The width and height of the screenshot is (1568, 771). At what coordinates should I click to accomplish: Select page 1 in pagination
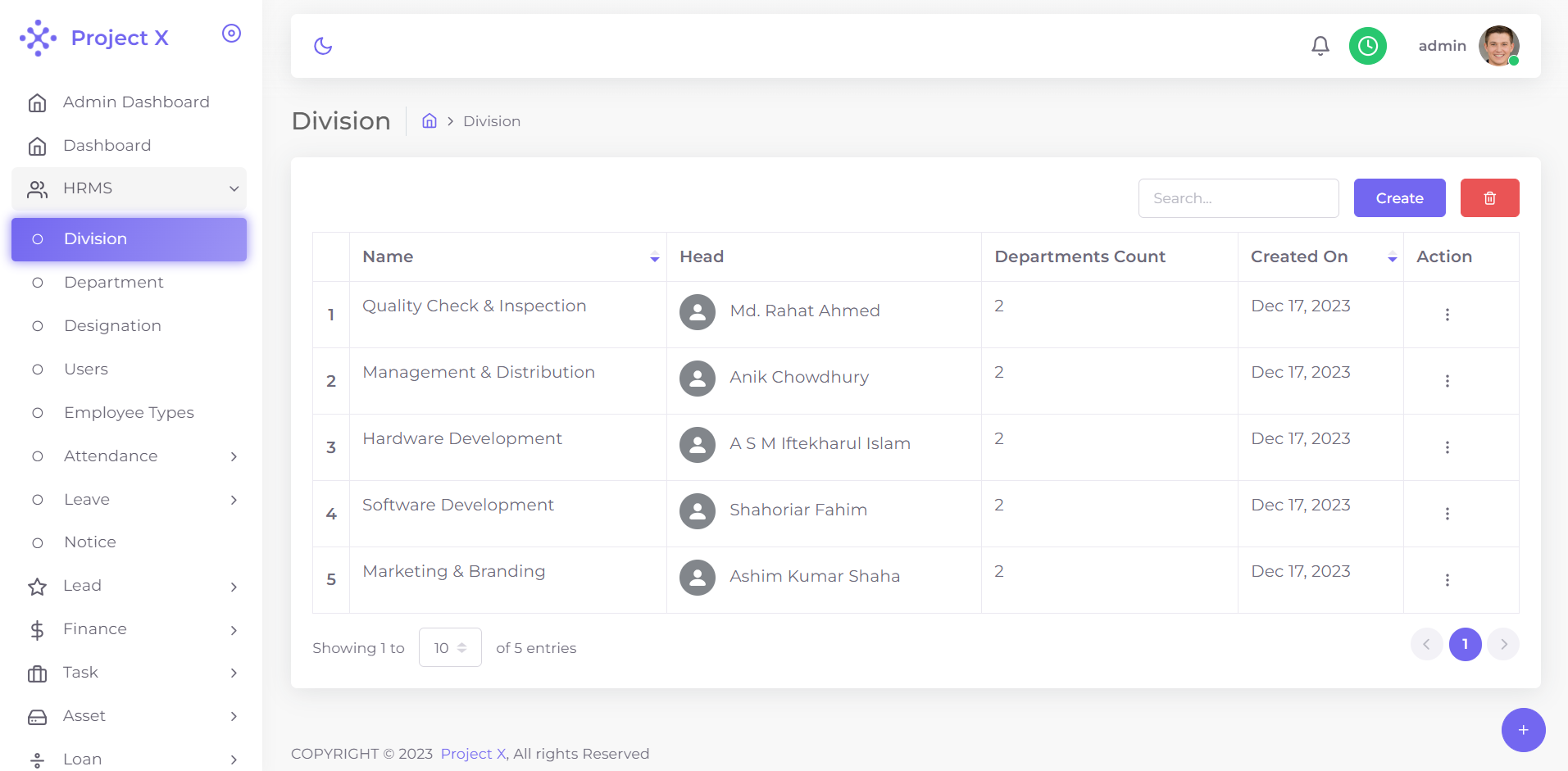(1465, 644)
